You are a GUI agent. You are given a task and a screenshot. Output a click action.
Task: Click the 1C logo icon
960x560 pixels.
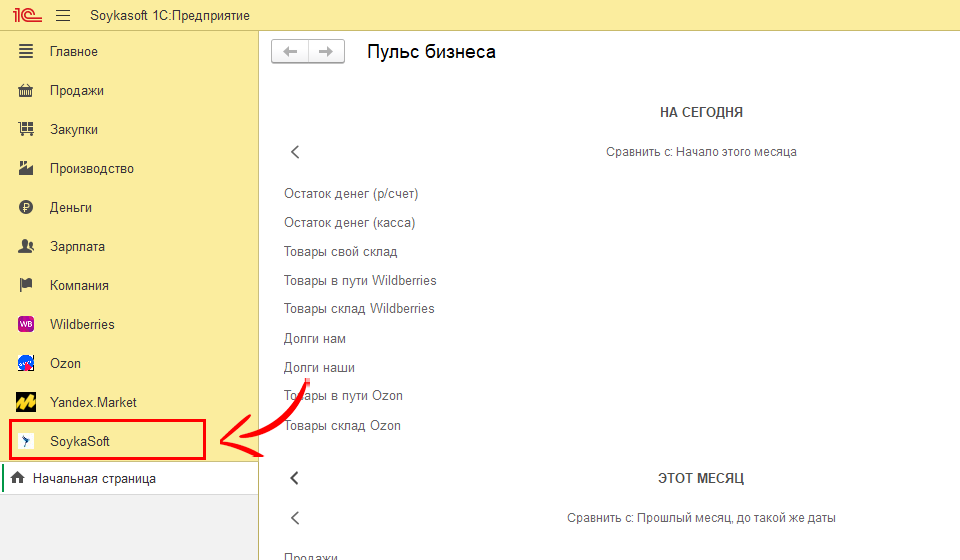[x=25, y=16]
